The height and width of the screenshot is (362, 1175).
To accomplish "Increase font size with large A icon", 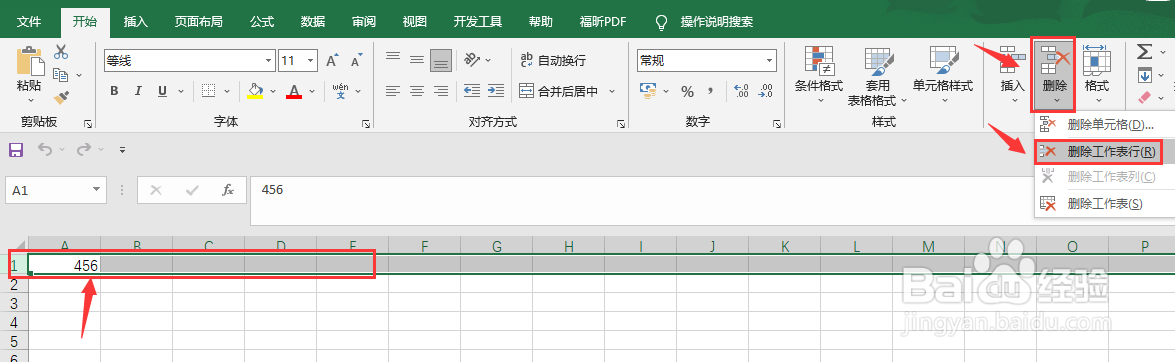I will tap(332, 61).
